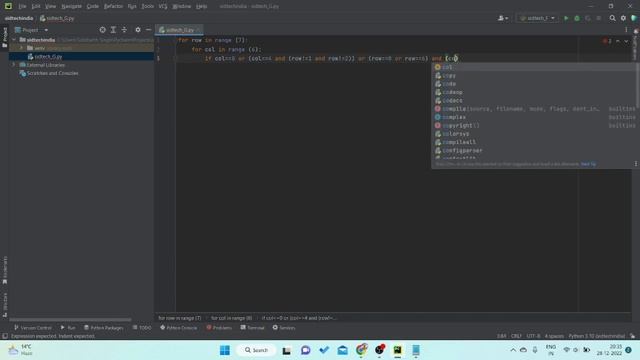
Task: Open the UTF-8 encoding selector
Action: [533, 336]
